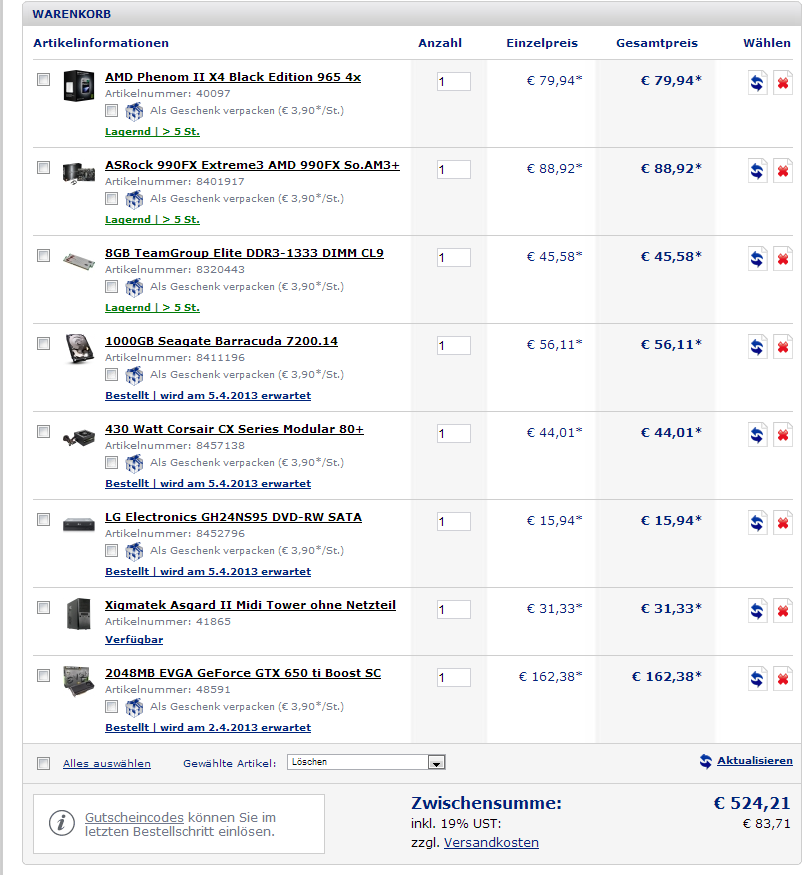Open Xigmatek Asgard II Midi Tower link
This screenshot has height=875, width=808.
[x=251, y=605]
